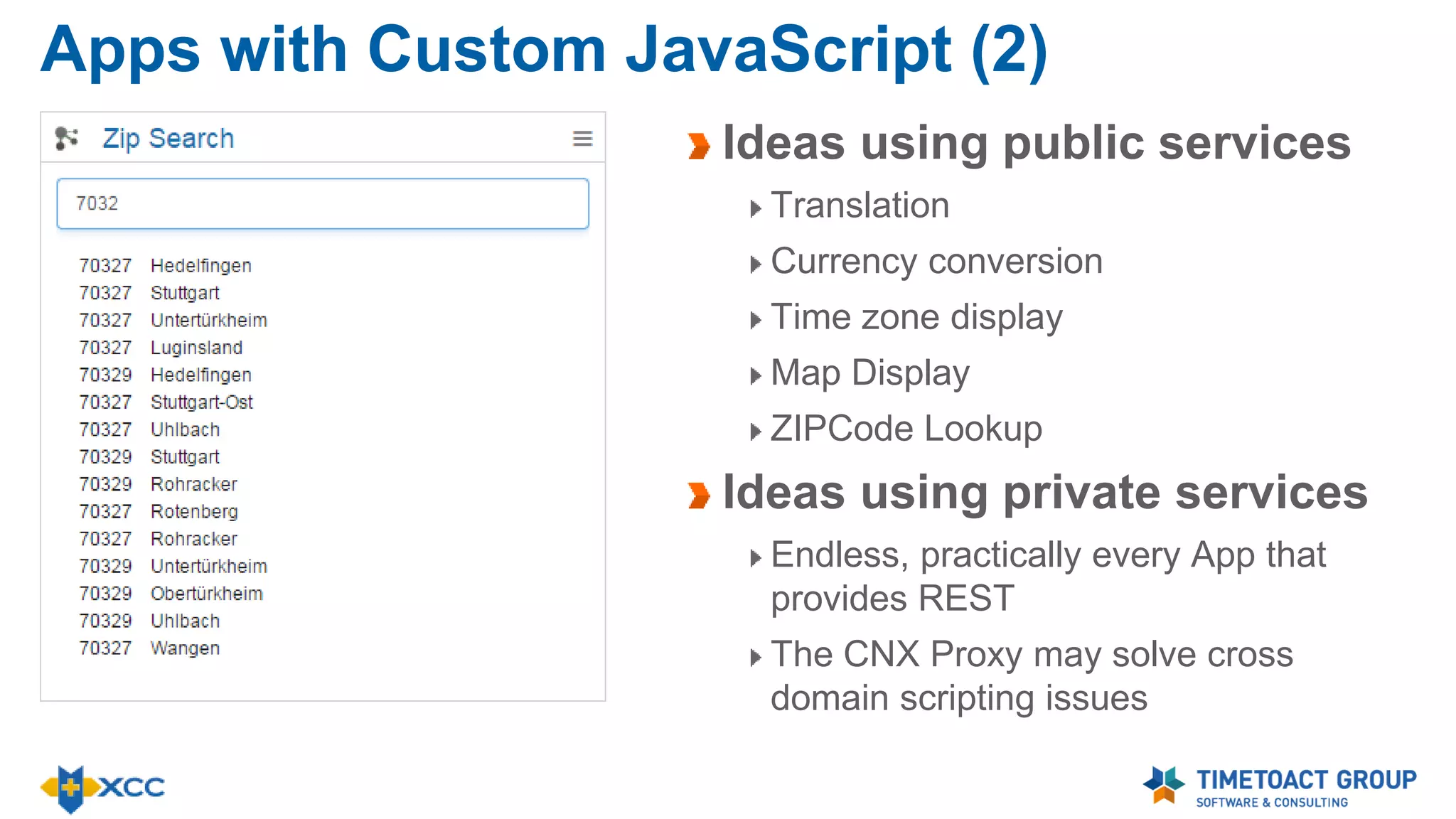Select the 70327 Wangen entry
The width and height of the screenshot is (1456, 819).
[149, 648]
